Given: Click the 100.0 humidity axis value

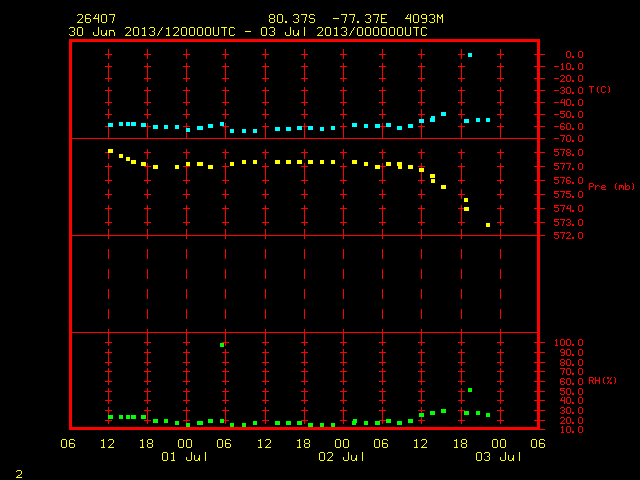Looking at the screenshot, I should click(x=568, y=342).
